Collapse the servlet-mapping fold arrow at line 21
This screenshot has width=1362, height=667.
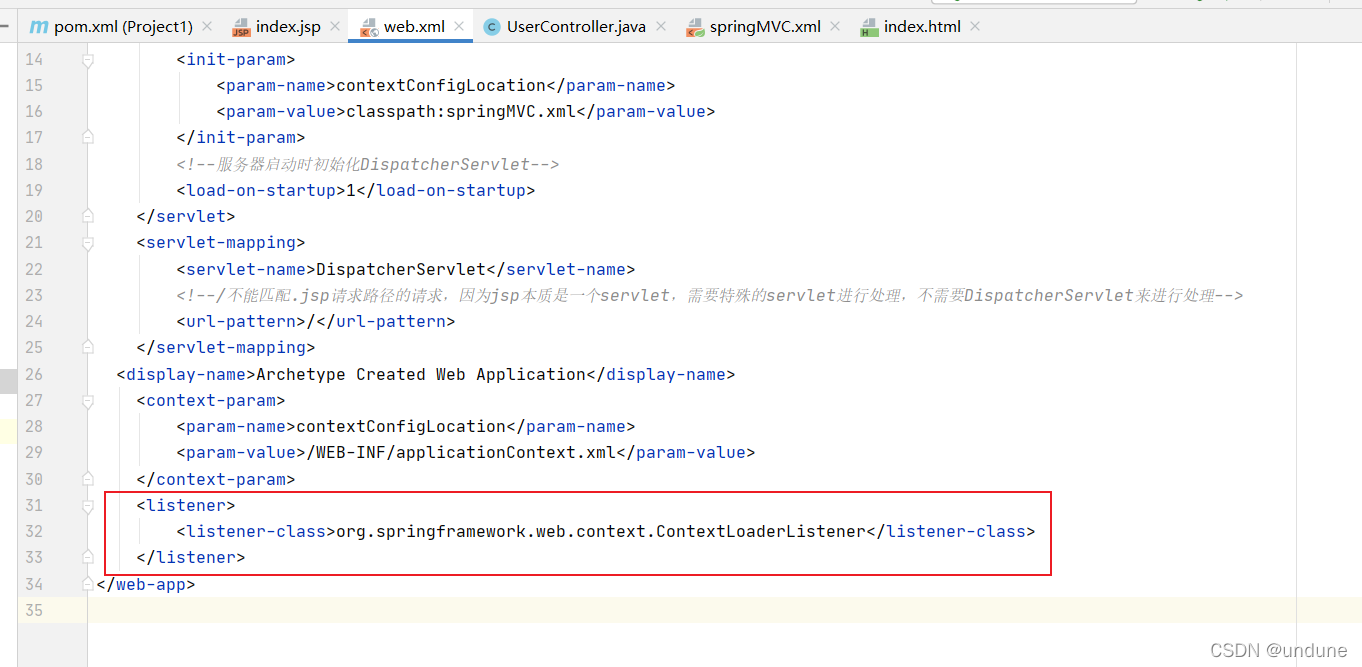87,242
